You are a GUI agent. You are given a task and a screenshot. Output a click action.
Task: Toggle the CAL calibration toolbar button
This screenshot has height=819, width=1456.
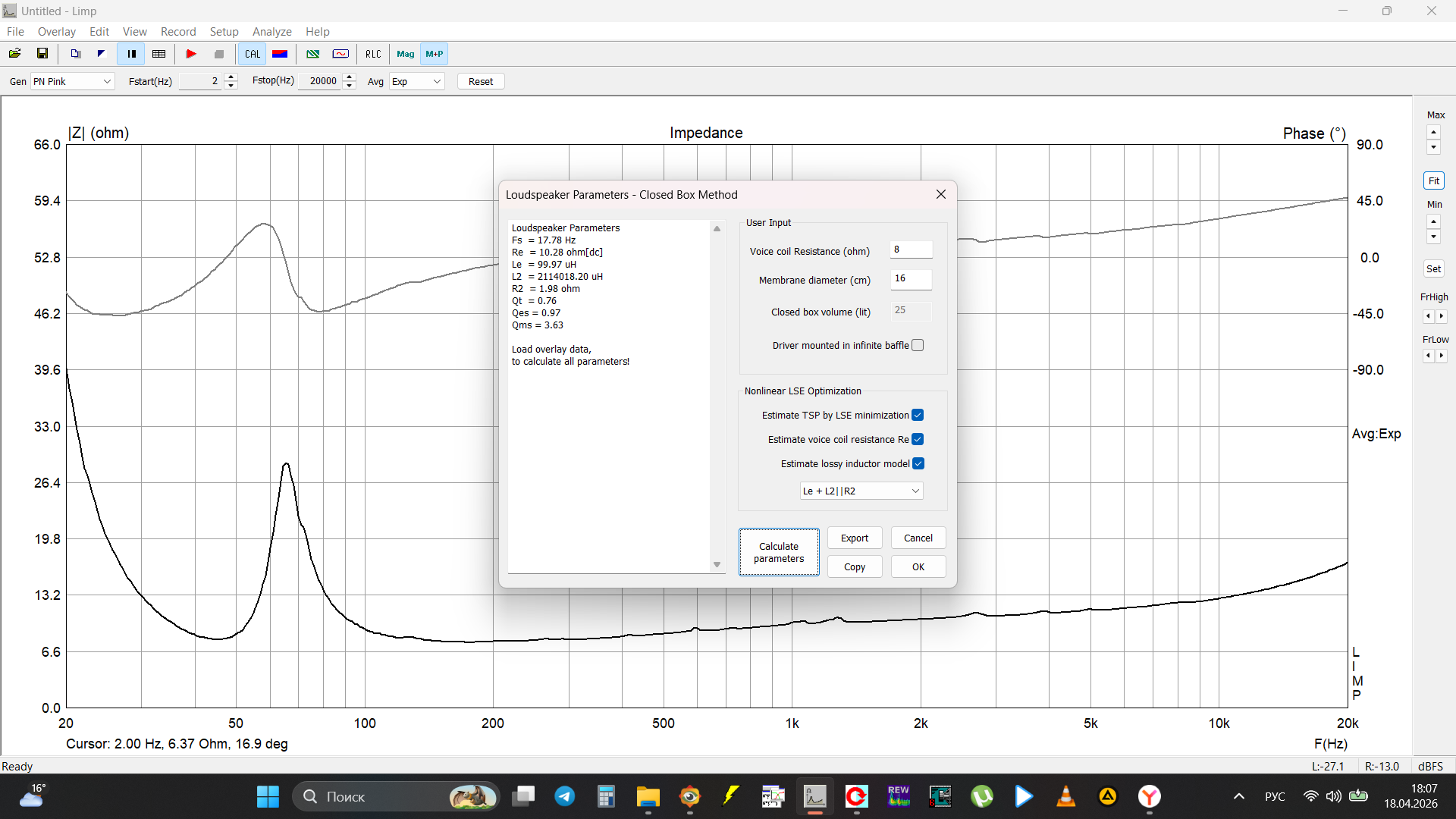click(x=253, y=54)
